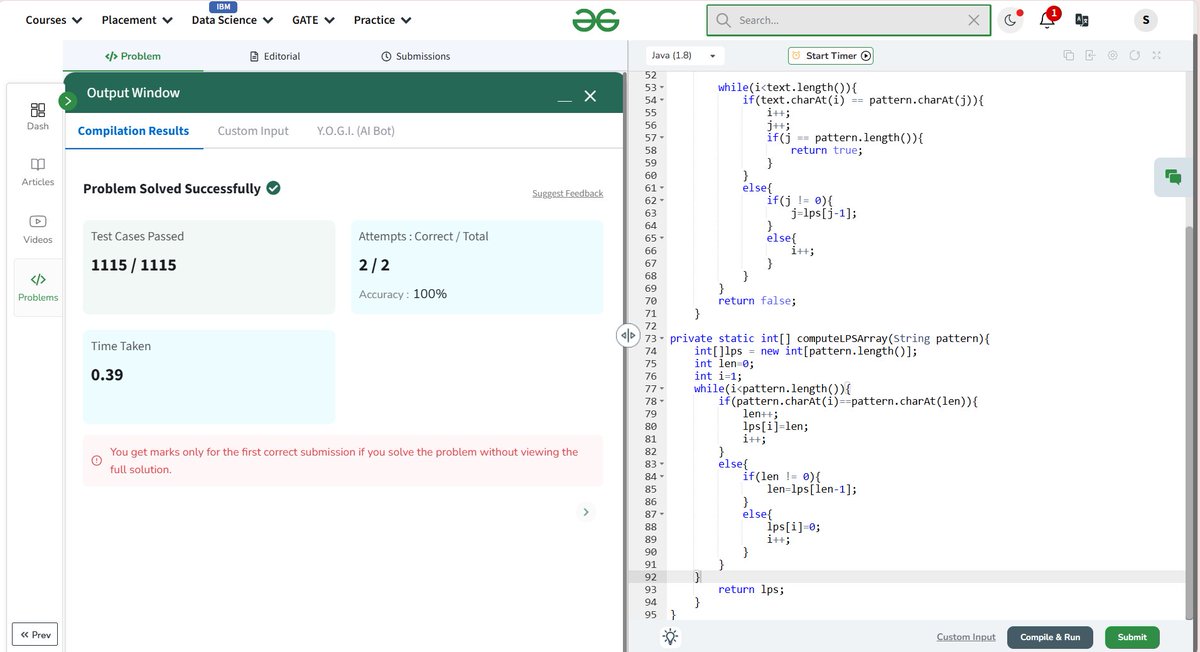Clear the search box with the X

click(974, 20)
